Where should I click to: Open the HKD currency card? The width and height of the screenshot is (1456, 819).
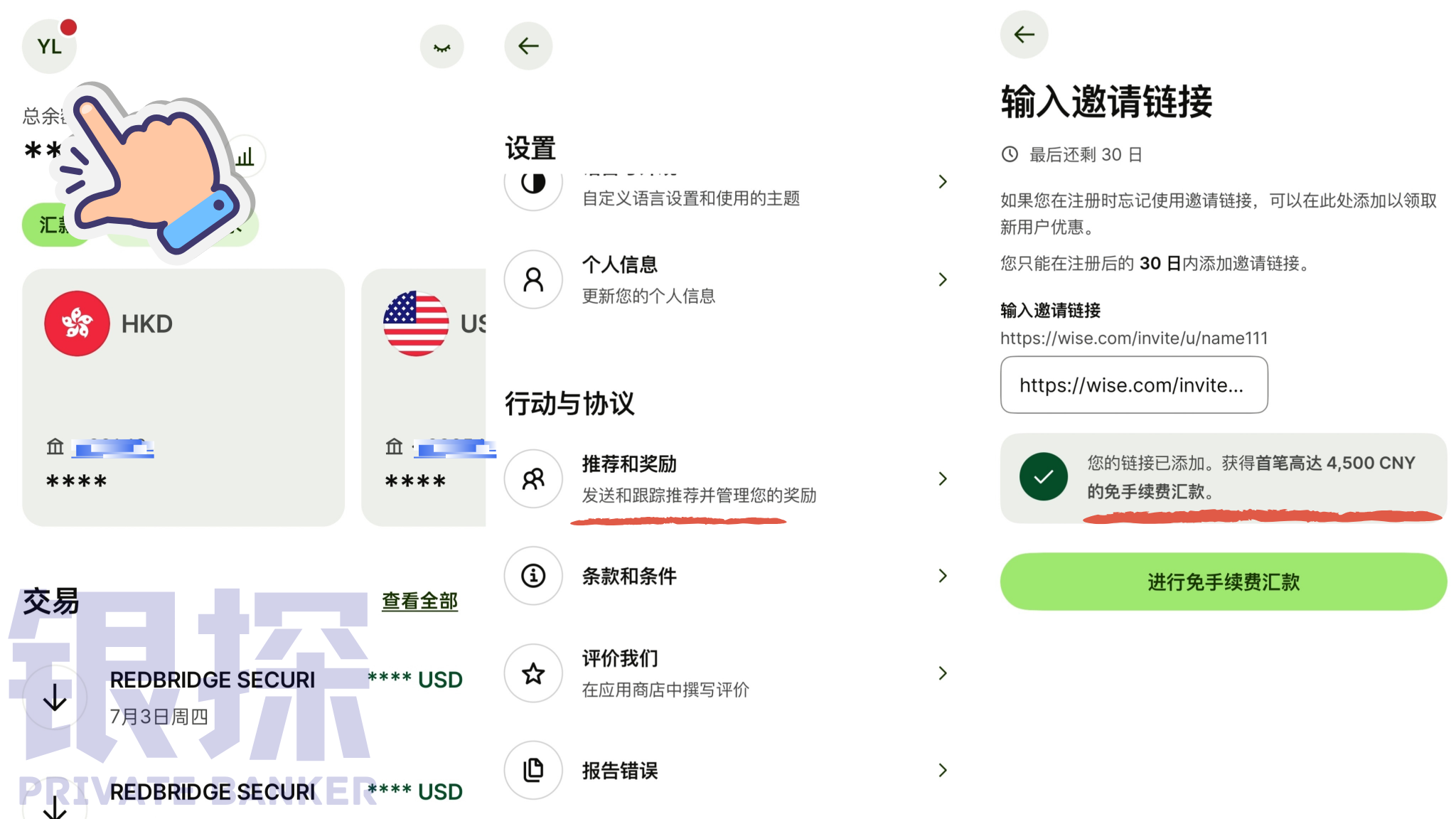[183, 397]
